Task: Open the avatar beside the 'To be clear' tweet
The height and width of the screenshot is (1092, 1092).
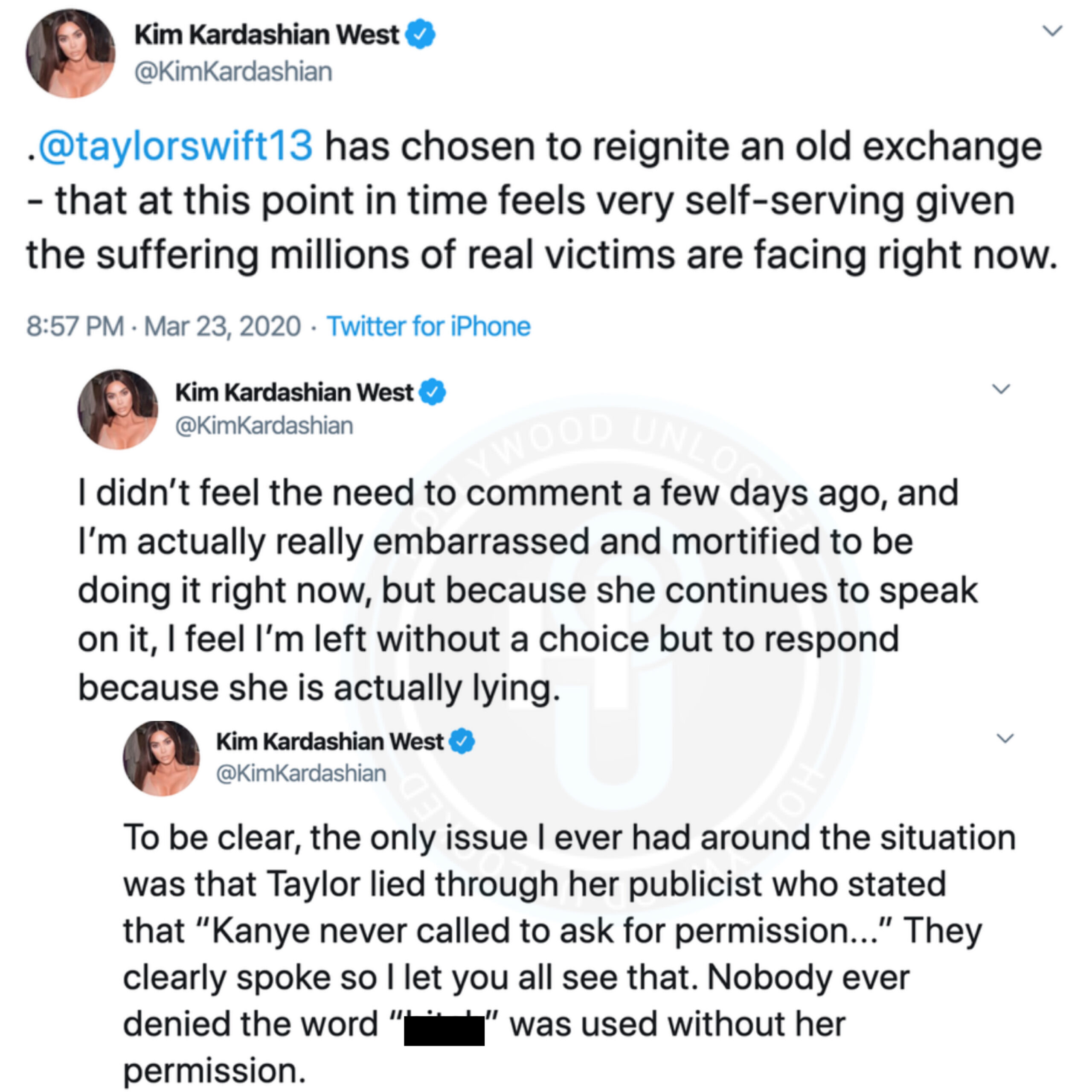Action: click(162, 758)
